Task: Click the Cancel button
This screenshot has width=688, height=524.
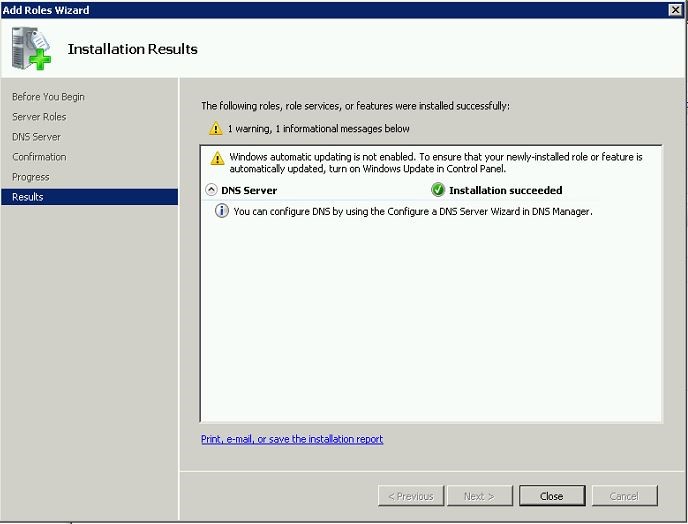Action: click(x=624, y=496)
